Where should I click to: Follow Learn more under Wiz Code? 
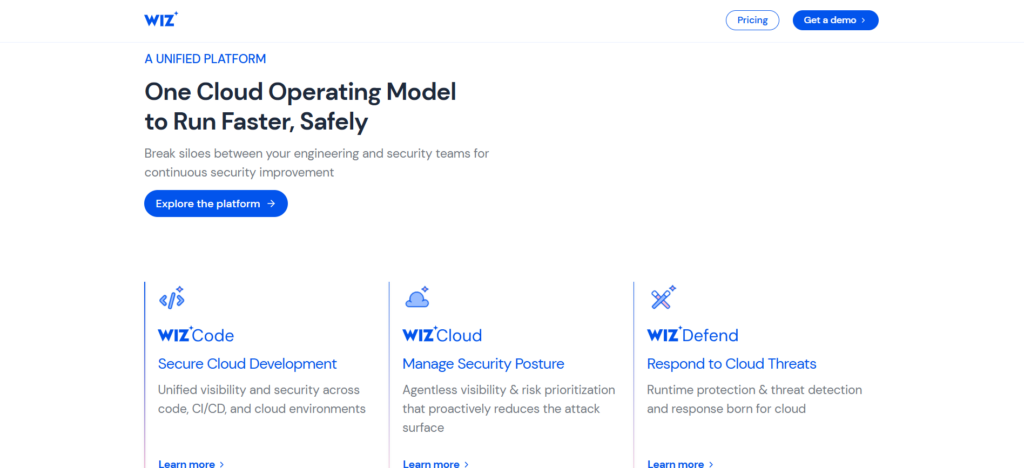(191, 463)
